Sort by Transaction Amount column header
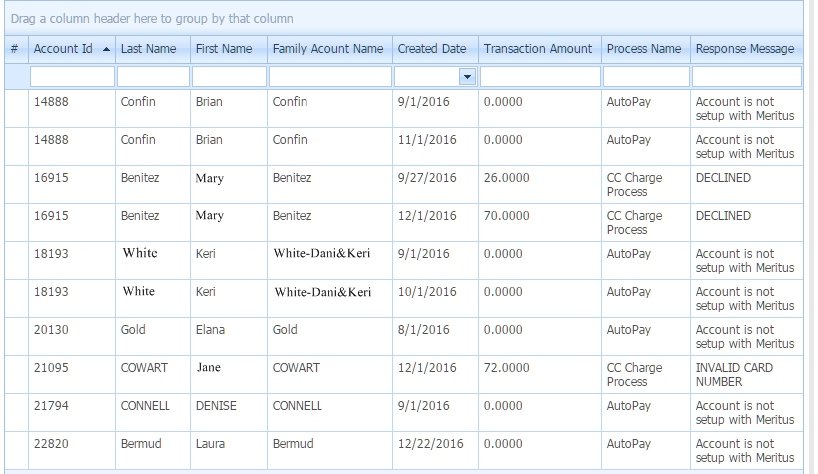 [540, 49]
